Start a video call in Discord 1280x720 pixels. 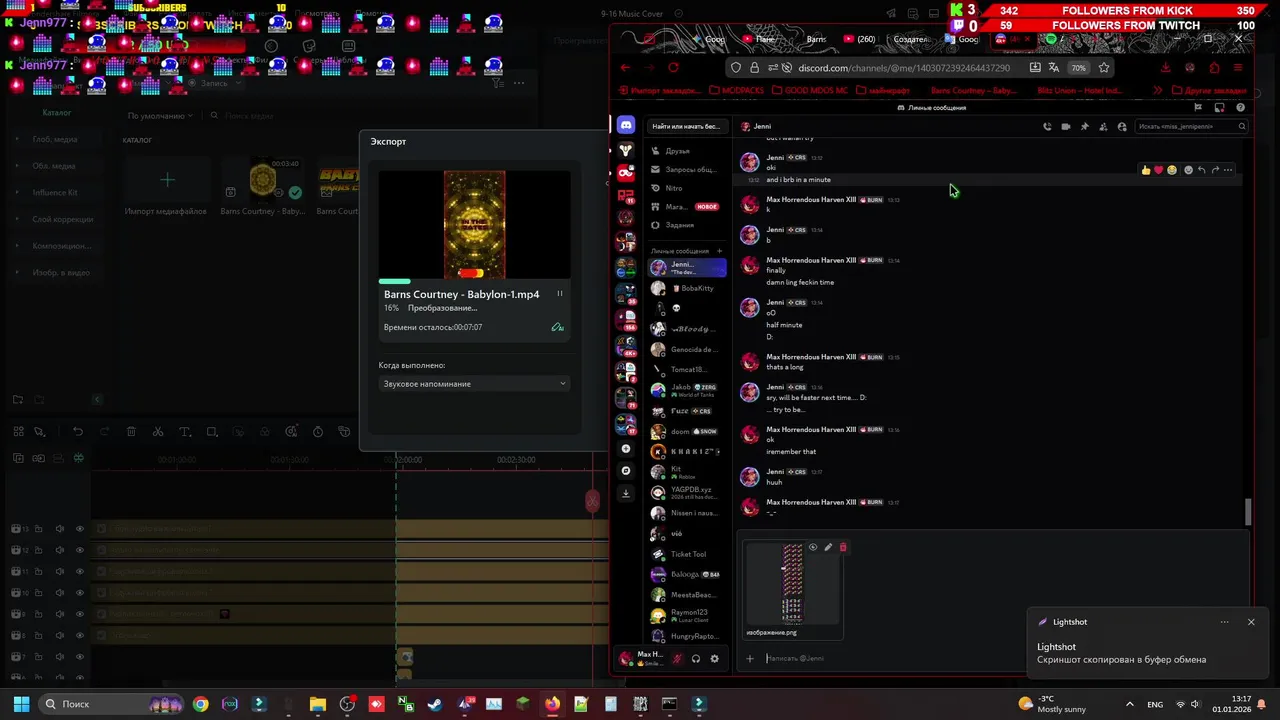pyautogui.click(x=1066, y=127)
